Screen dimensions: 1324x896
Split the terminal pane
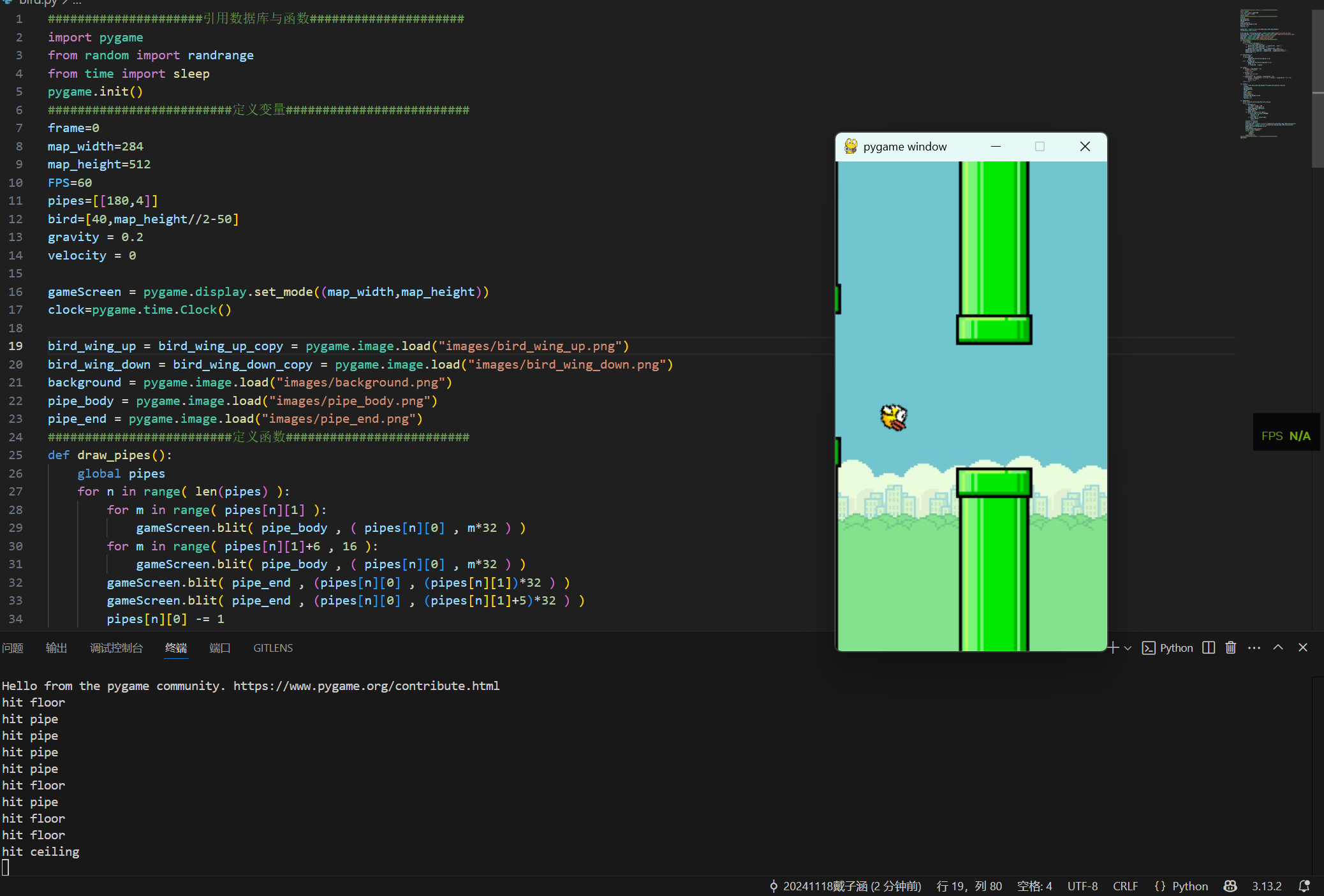click(x=1209, y=648)
